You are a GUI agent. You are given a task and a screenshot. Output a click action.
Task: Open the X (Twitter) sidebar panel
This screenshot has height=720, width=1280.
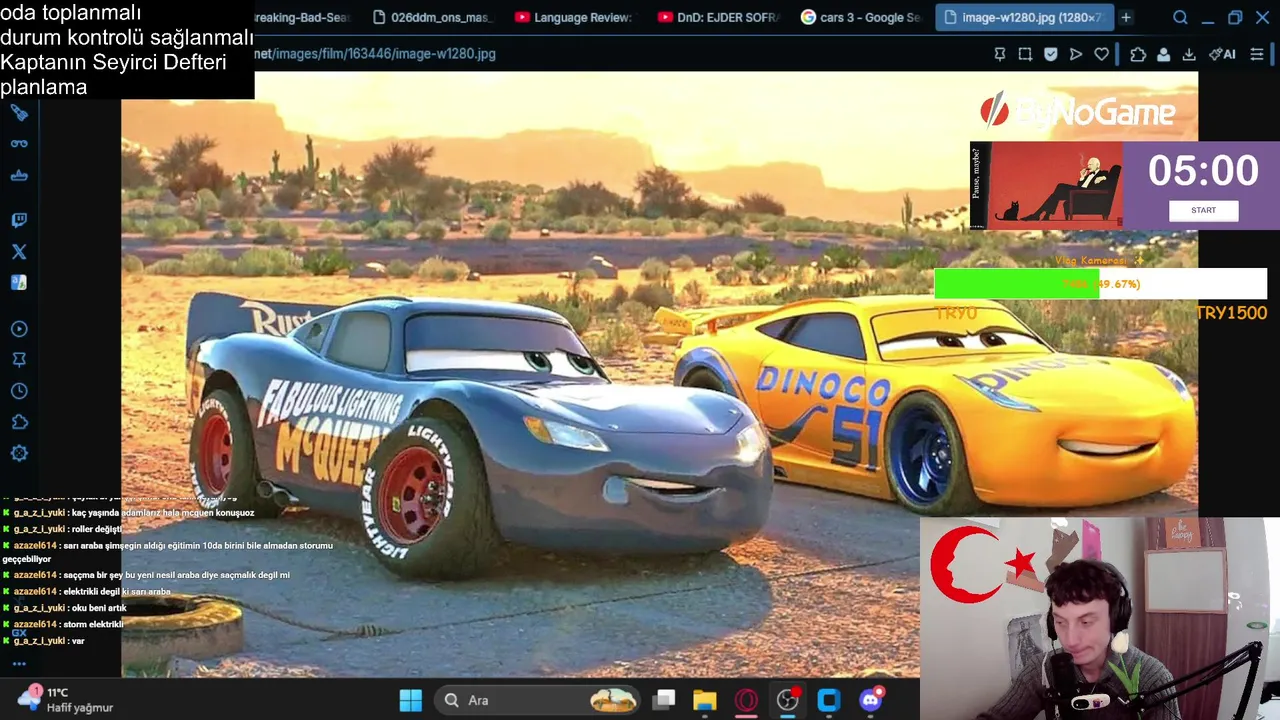tap(19, 252)
